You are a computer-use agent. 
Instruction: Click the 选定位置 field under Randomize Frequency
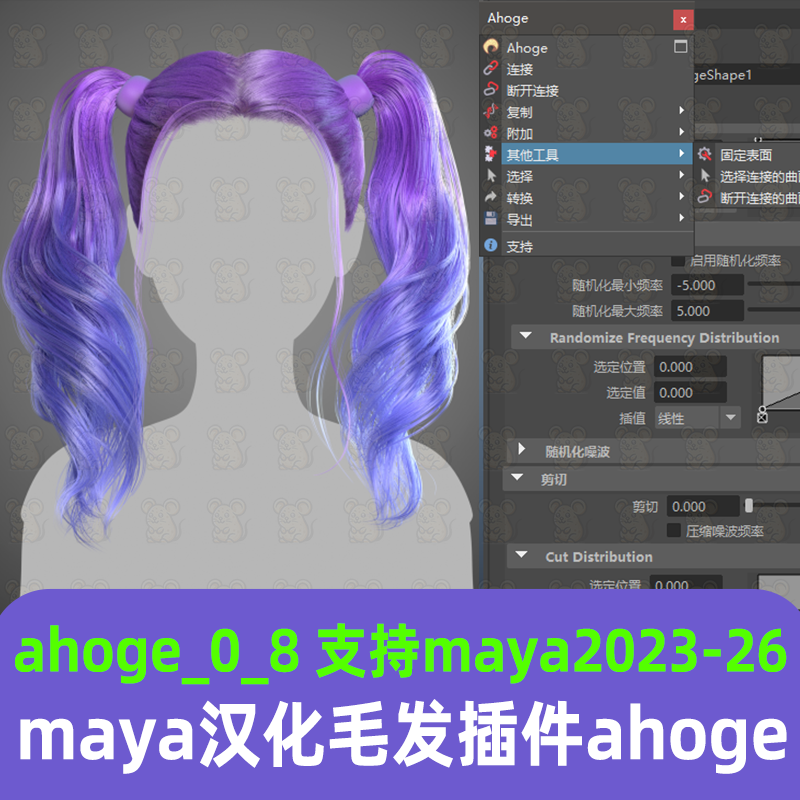pos(690,366)
